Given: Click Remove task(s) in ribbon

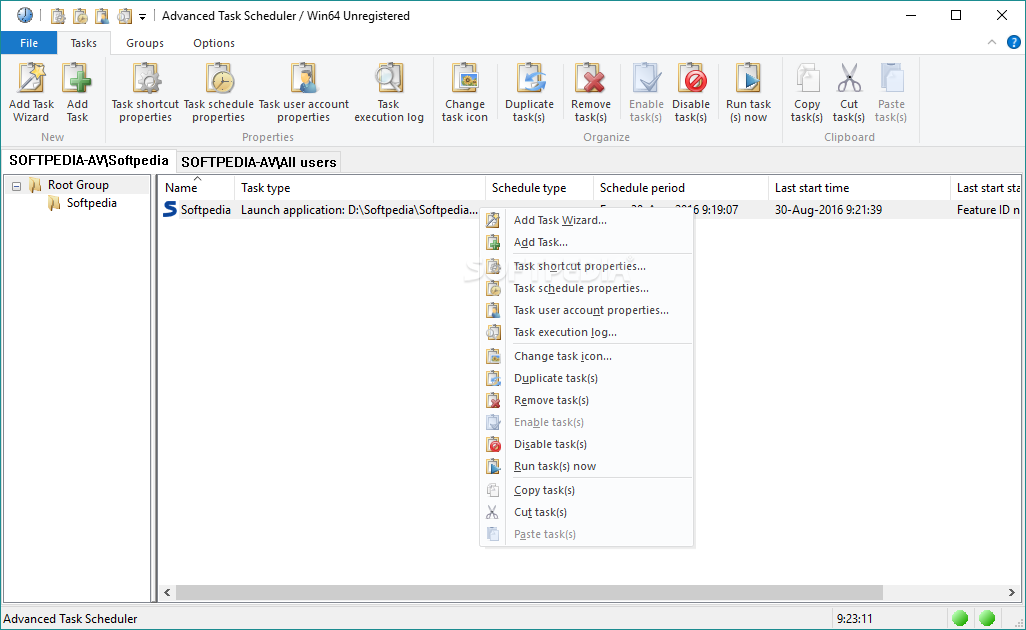Looking at the screenshot, I should point(590,93).
